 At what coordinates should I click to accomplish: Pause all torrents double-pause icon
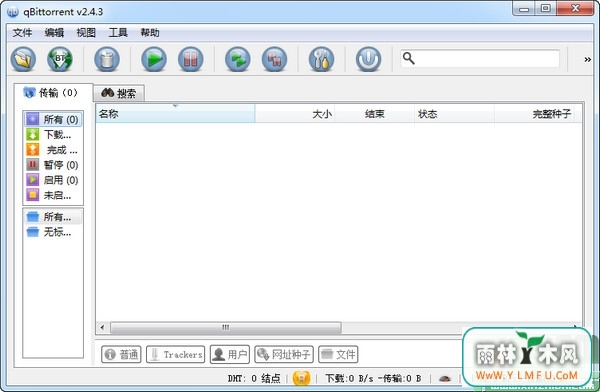pos(274,59)
